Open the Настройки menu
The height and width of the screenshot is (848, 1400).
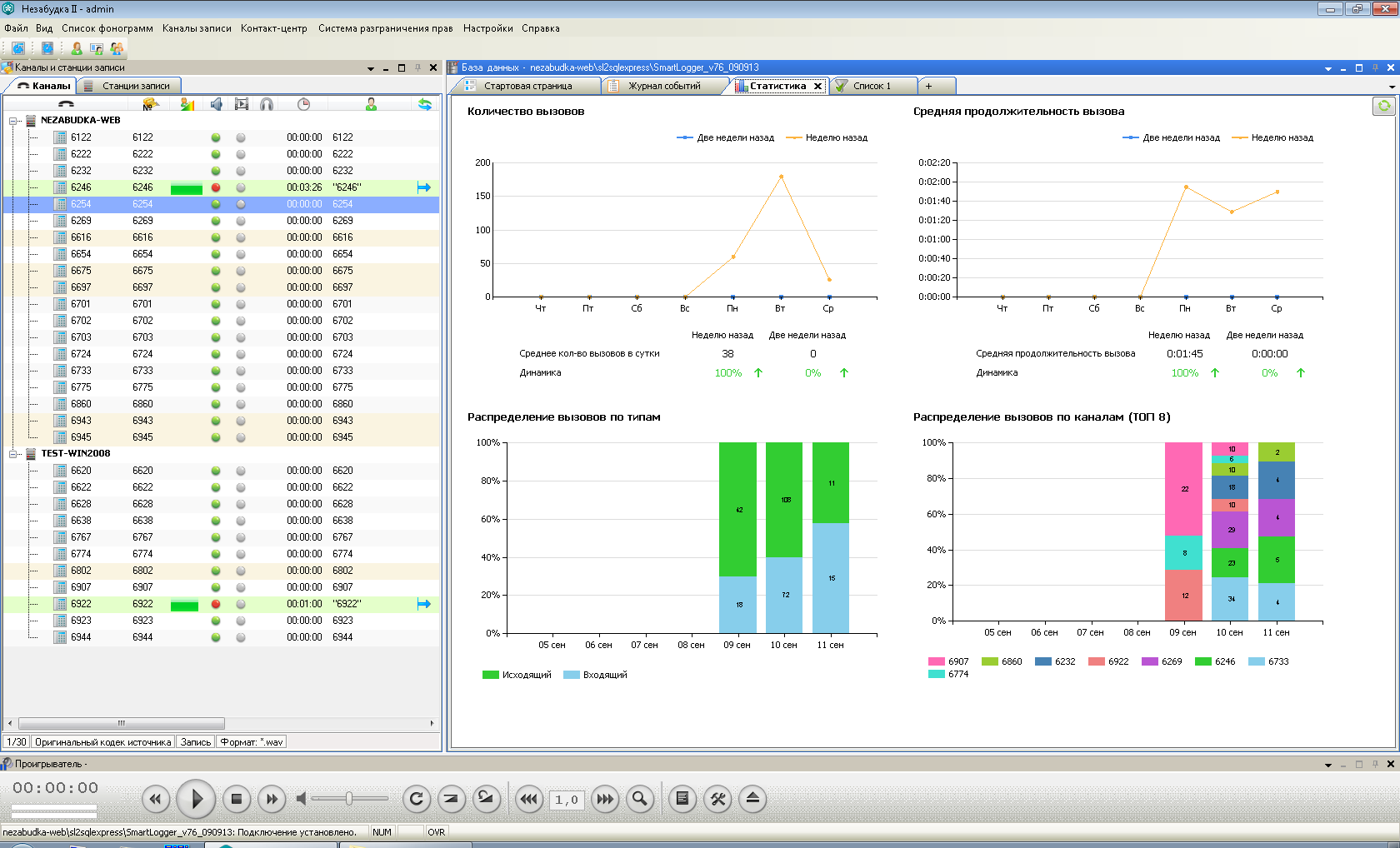click(488, 28)
